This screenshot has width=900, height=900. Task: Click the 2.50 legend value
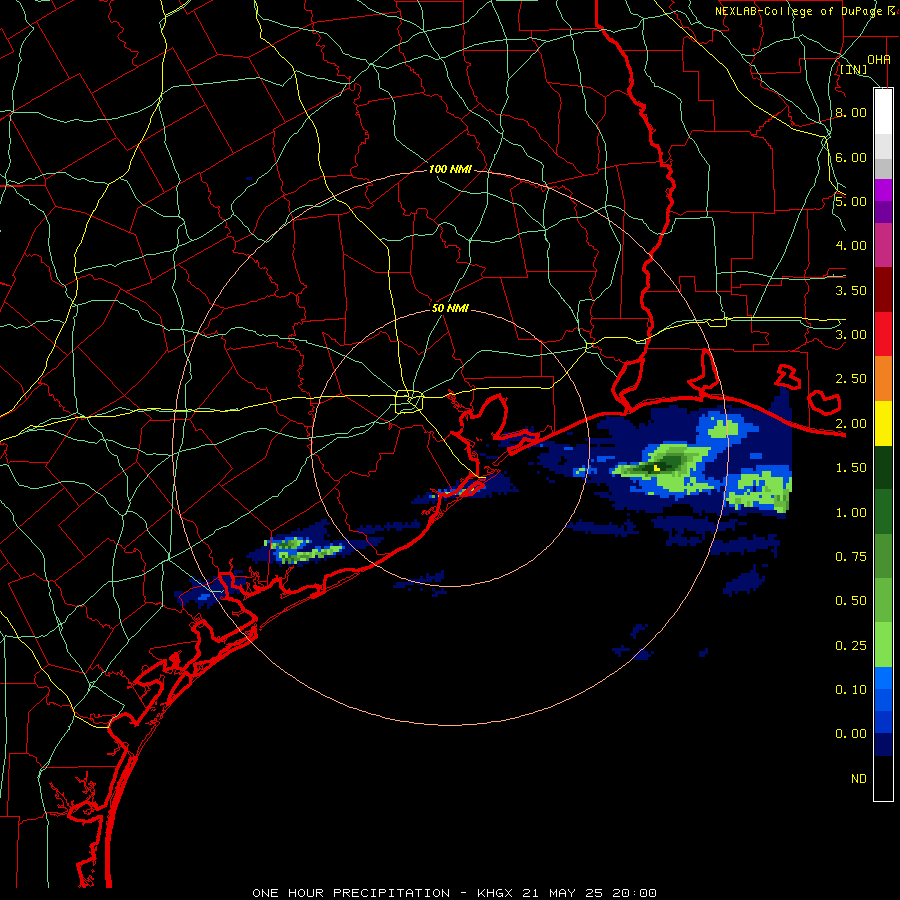[x=851, y=379]
